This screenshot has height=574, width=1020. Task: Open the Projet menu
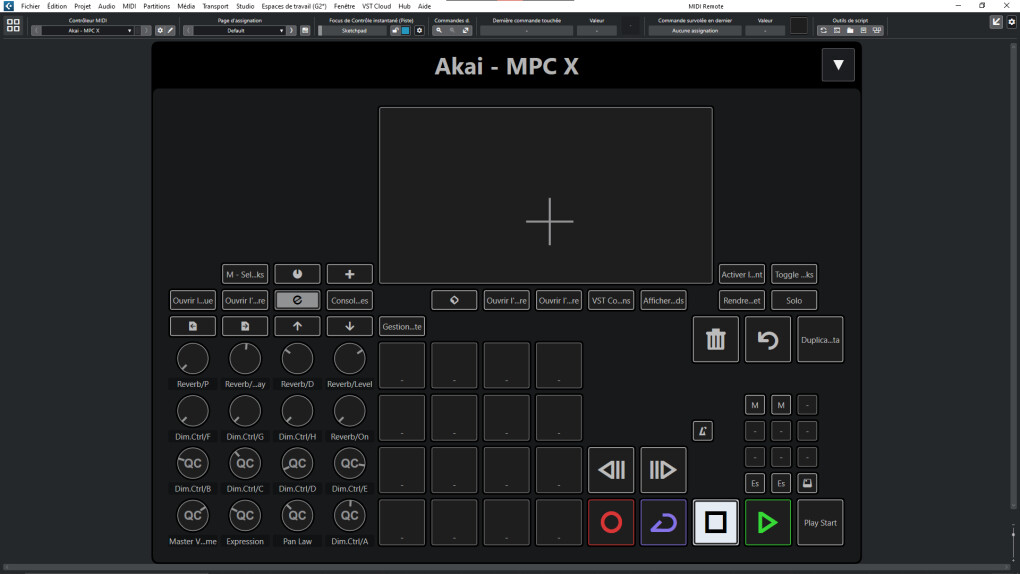(83, 6)
